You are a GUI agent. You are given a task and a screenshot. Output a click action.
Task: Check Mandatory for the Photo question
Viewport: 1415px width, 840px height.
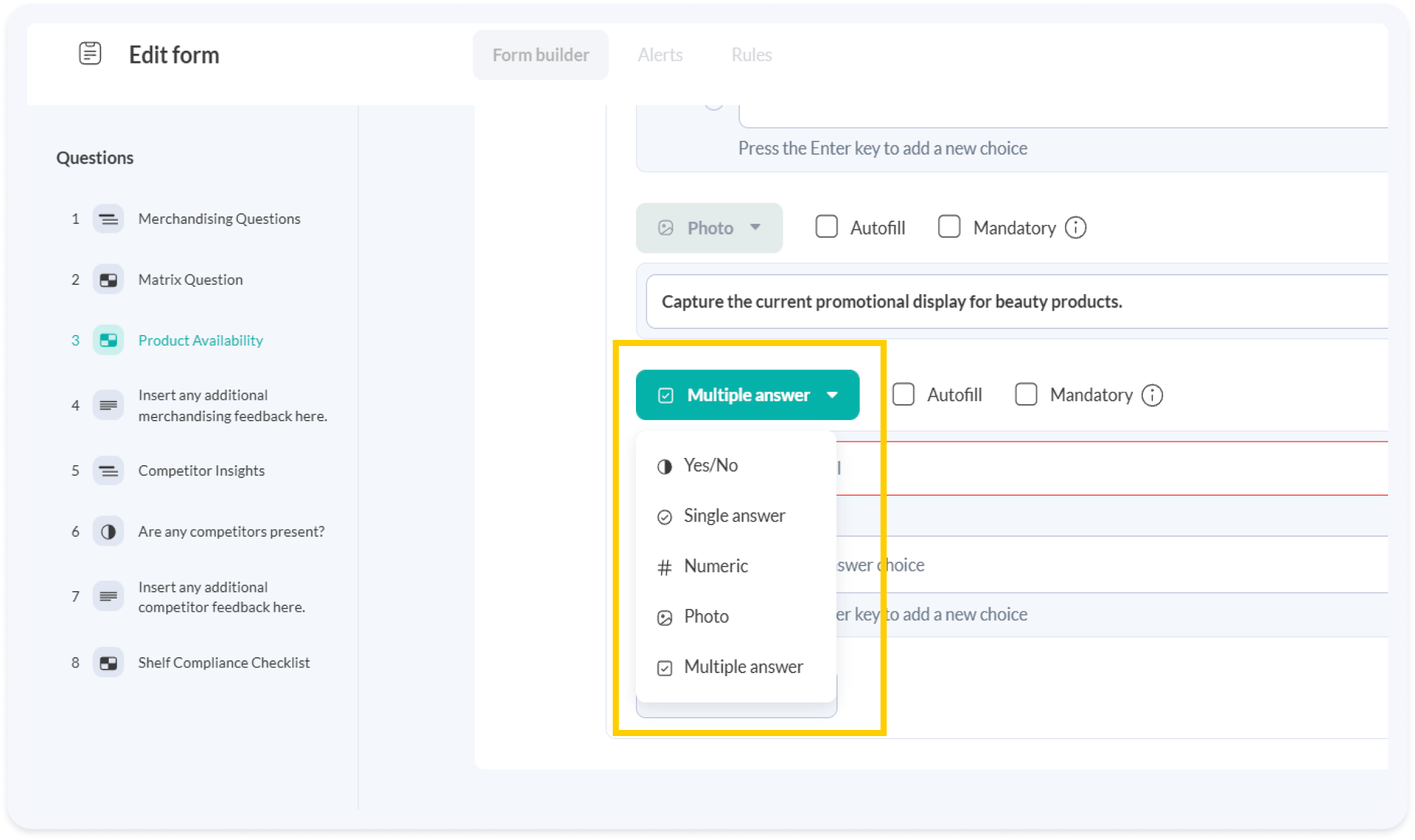point(949,227)
